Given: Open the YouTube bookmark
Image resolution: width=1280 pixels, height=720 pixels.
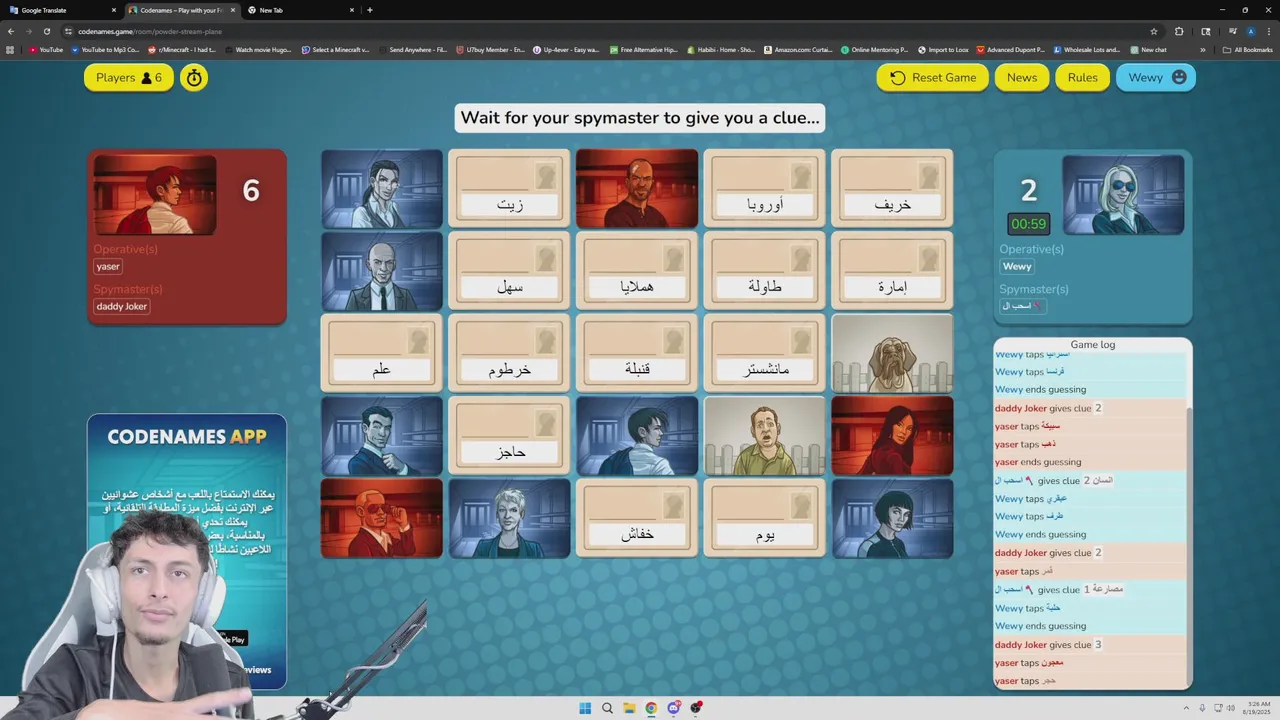Looking at the screenshot, I should pos(46,49).
